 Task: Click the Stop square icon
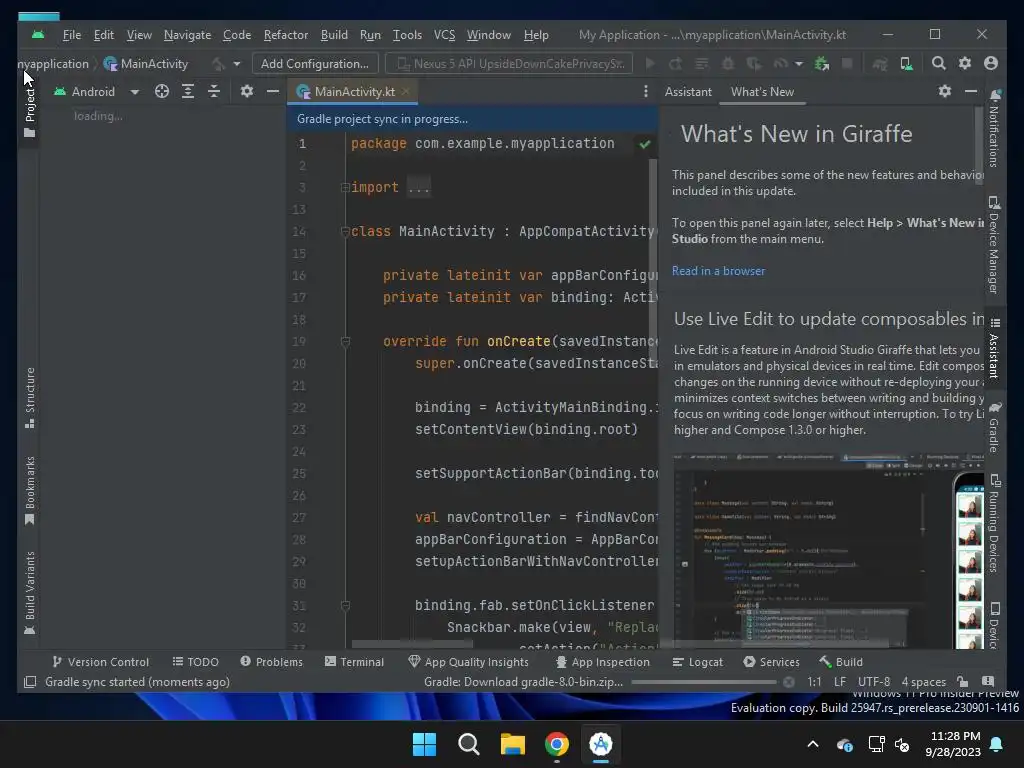click(x=847, y=63)
